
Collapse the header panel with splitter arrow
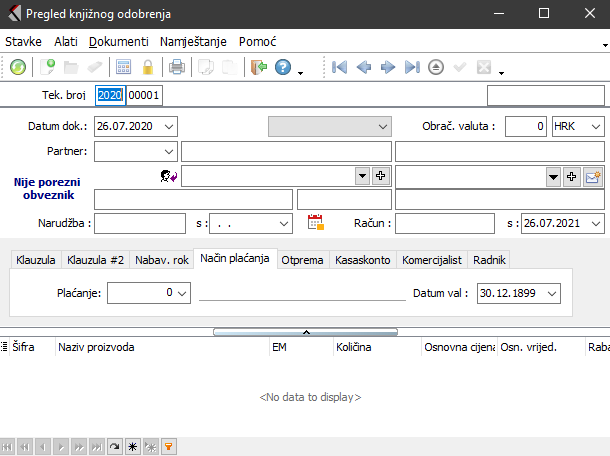(305, 330)
